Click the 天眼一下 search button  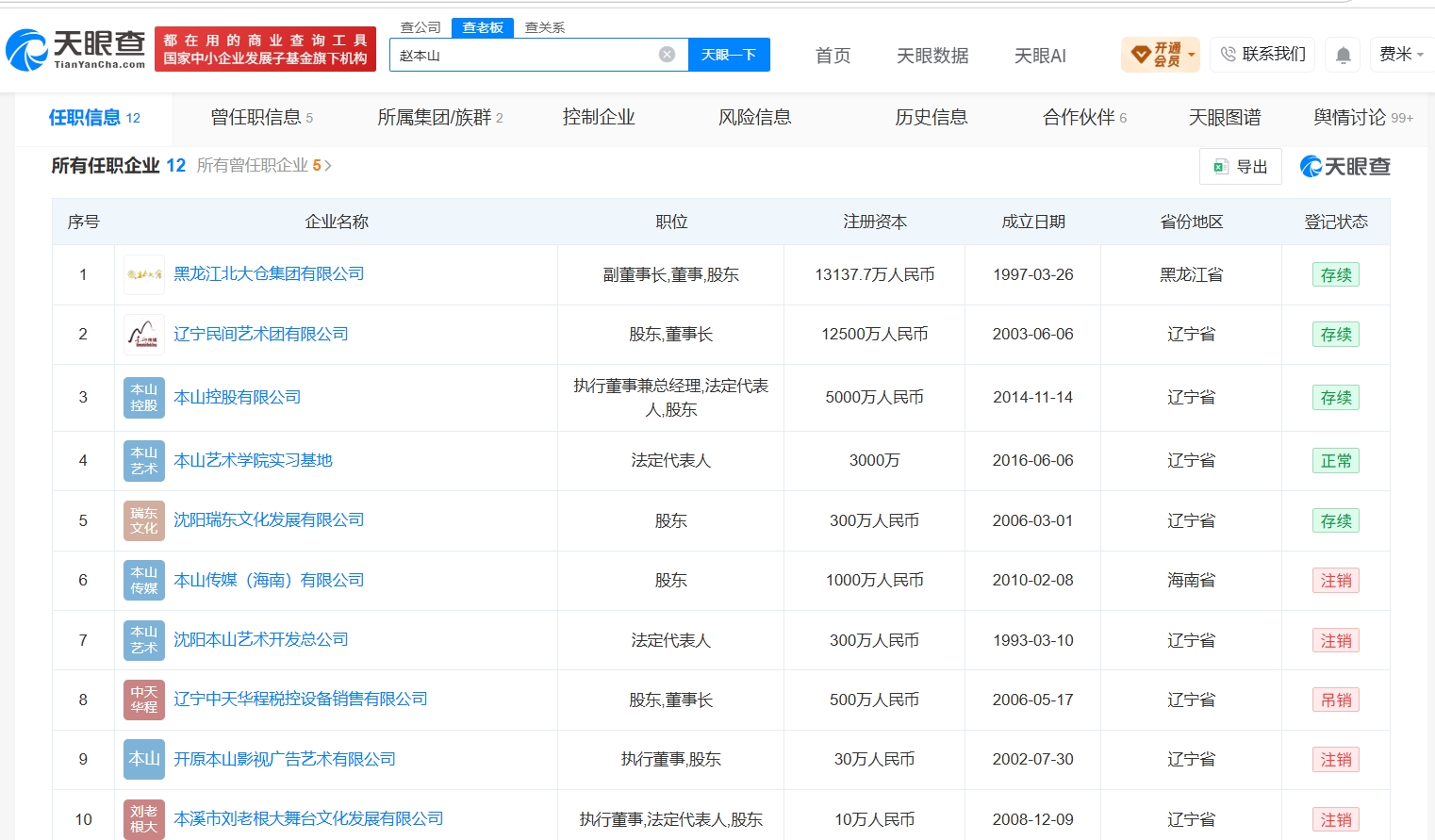[x=729, y=55]
